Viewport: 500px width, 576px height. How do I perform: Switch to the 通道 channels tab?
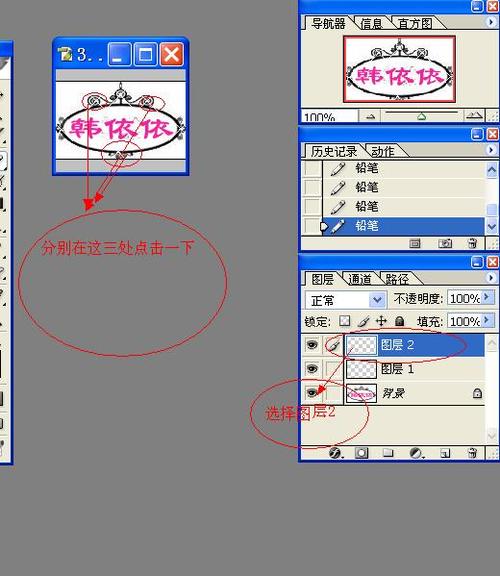[x=360, y=279]
